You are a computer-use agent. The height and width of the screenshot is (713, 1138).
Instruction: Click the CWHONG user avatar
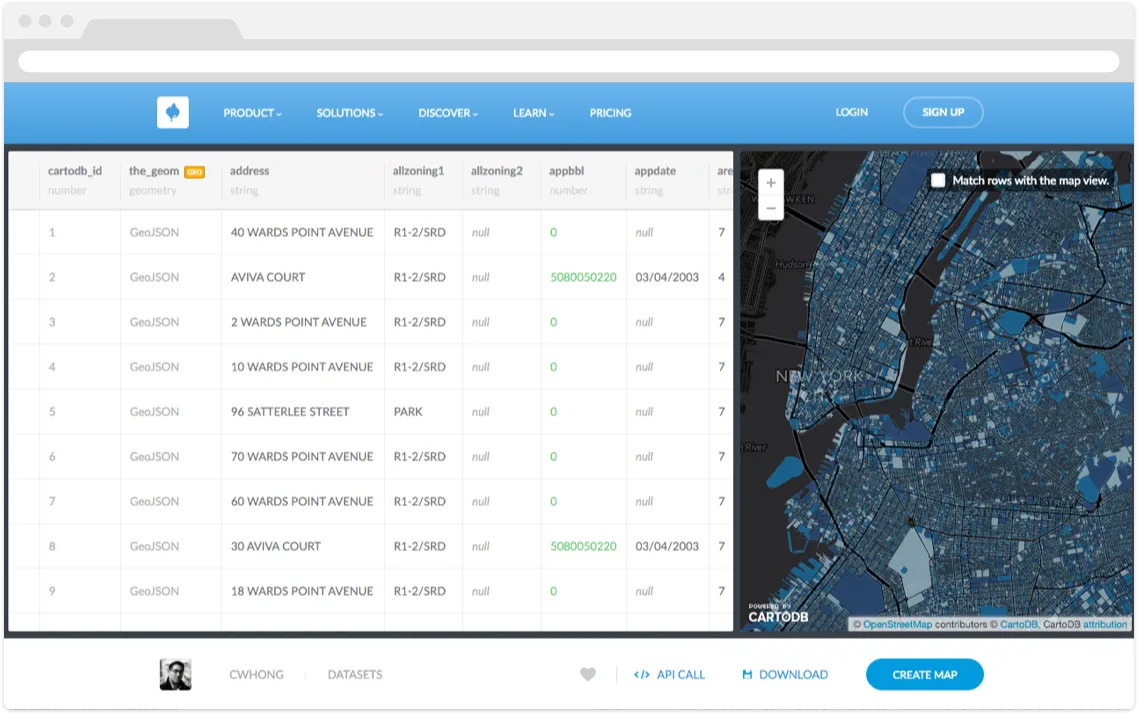(x=176, y=675)
